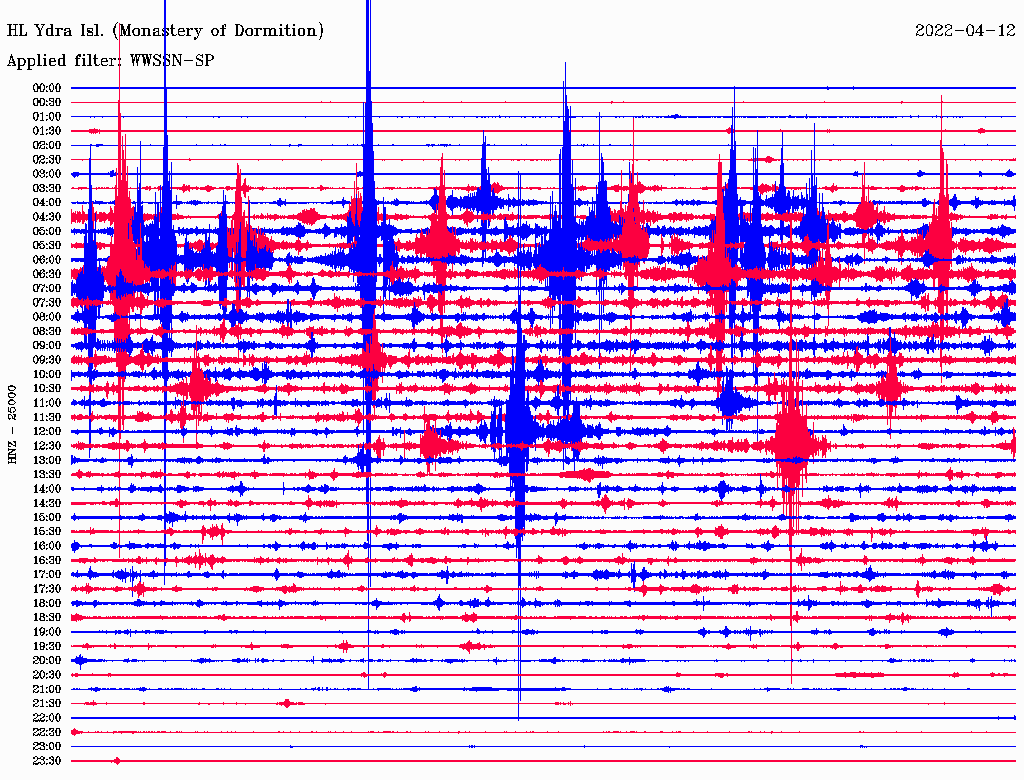Click the 16:00 time label
The image size is (1024, 780).
(46, 546)
